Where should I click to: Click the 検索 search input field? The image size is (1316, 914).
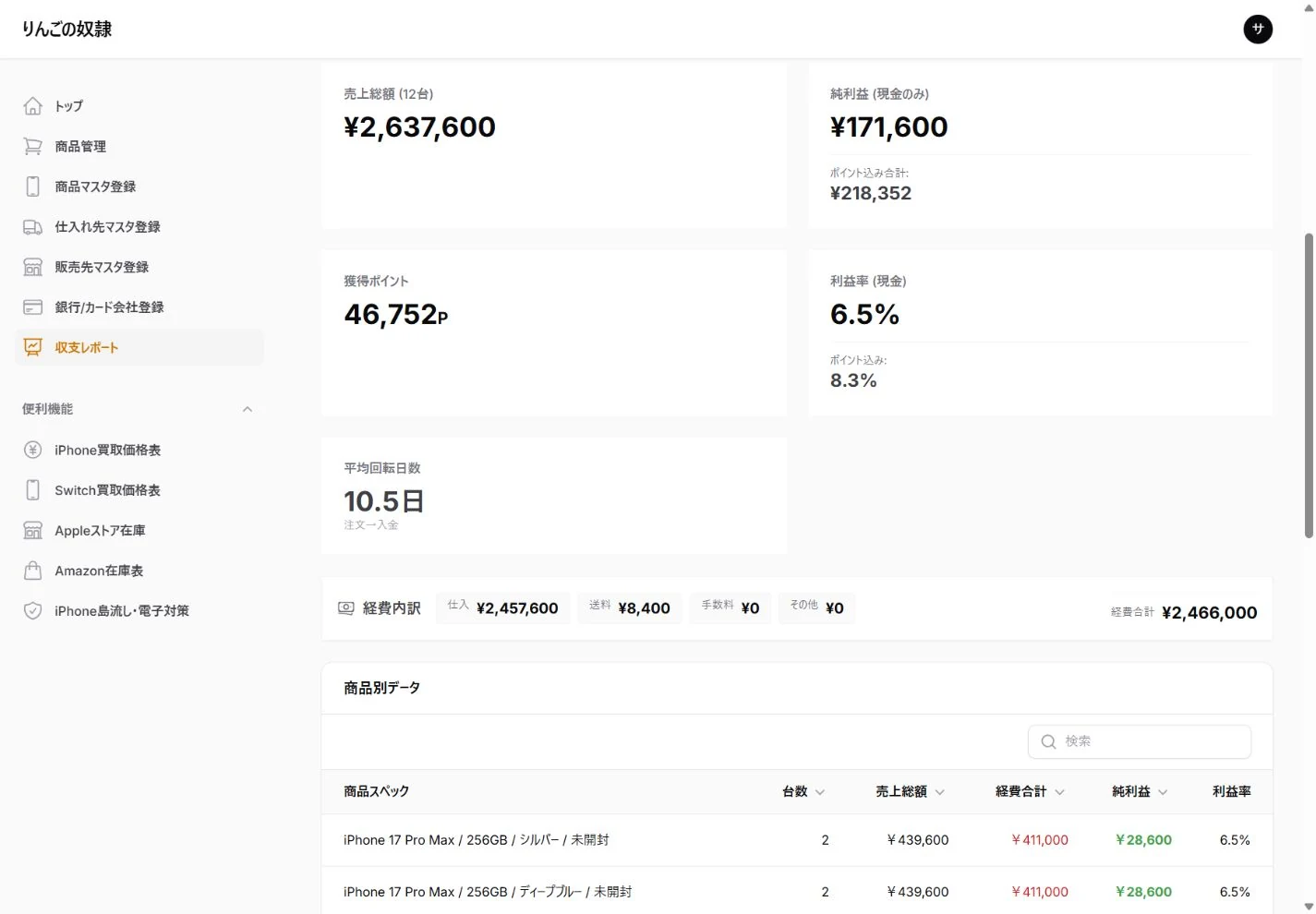1140,741
